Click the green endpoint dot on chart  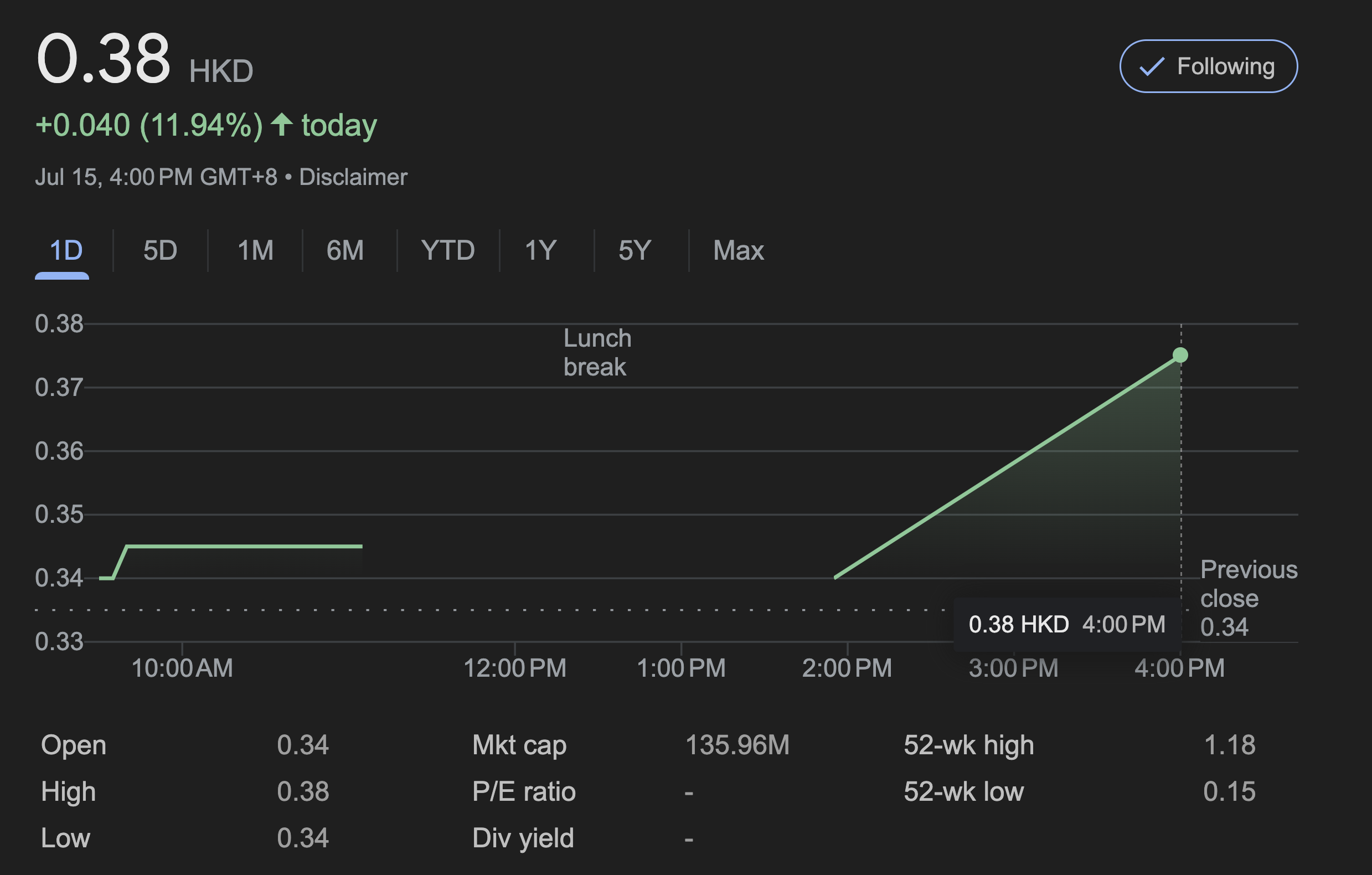pyautogui.click(x=1180, y=355)
